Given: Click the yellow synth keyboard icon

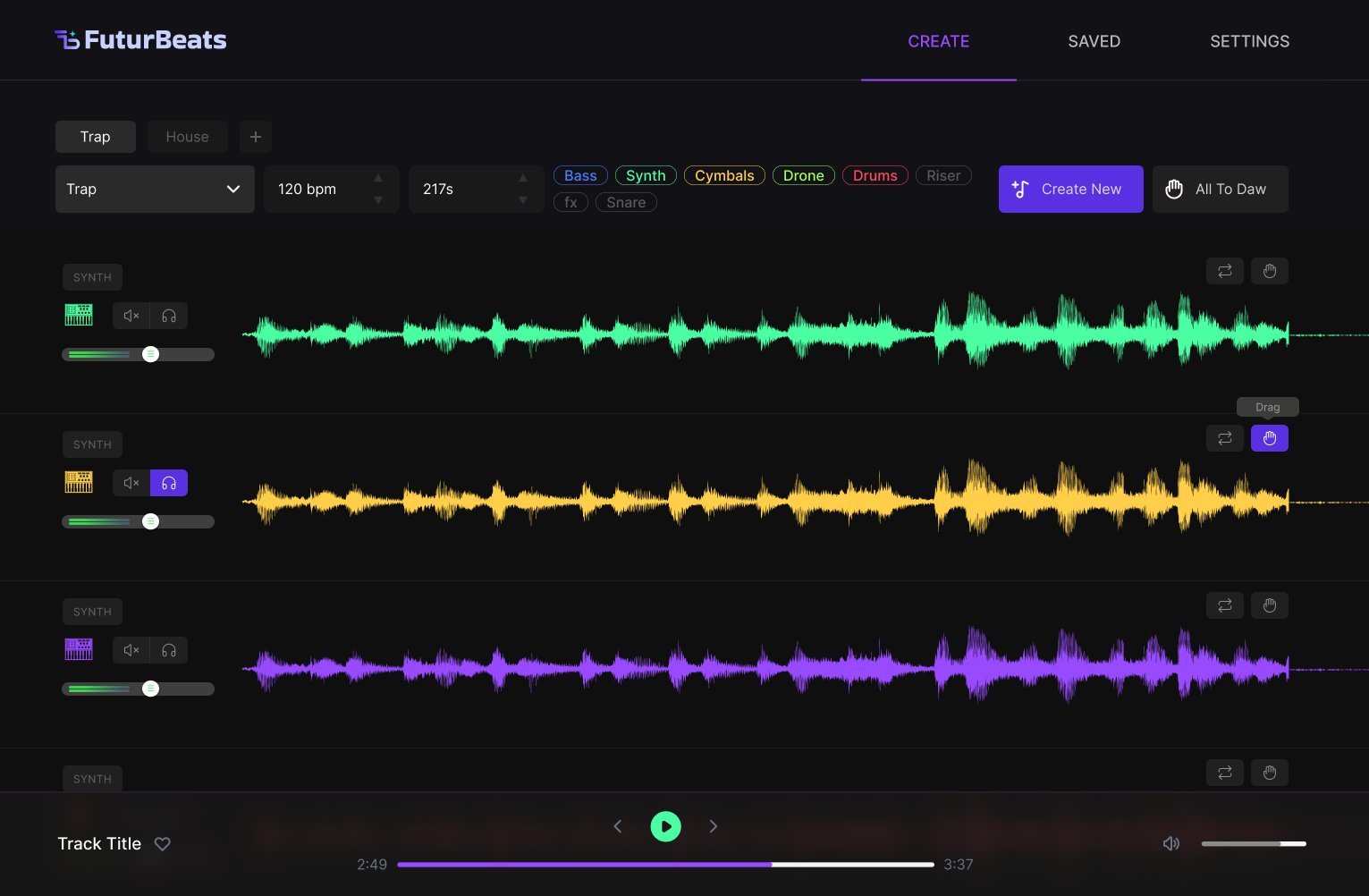Looking at the screenshot, I should pos(79,483).
